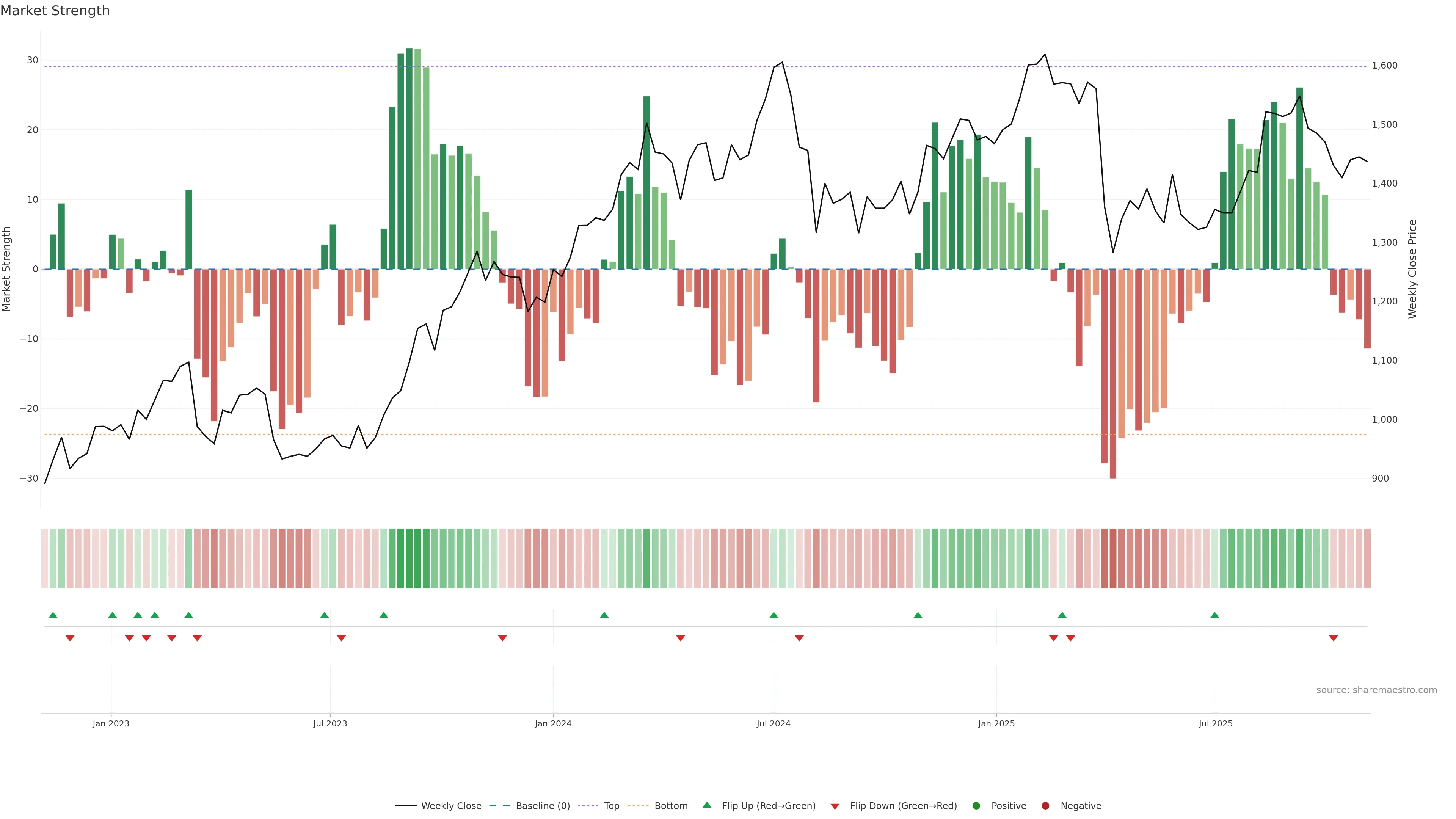Click the Jan 2024 x-axis label

pyautogui.click(x=553, y=723)
